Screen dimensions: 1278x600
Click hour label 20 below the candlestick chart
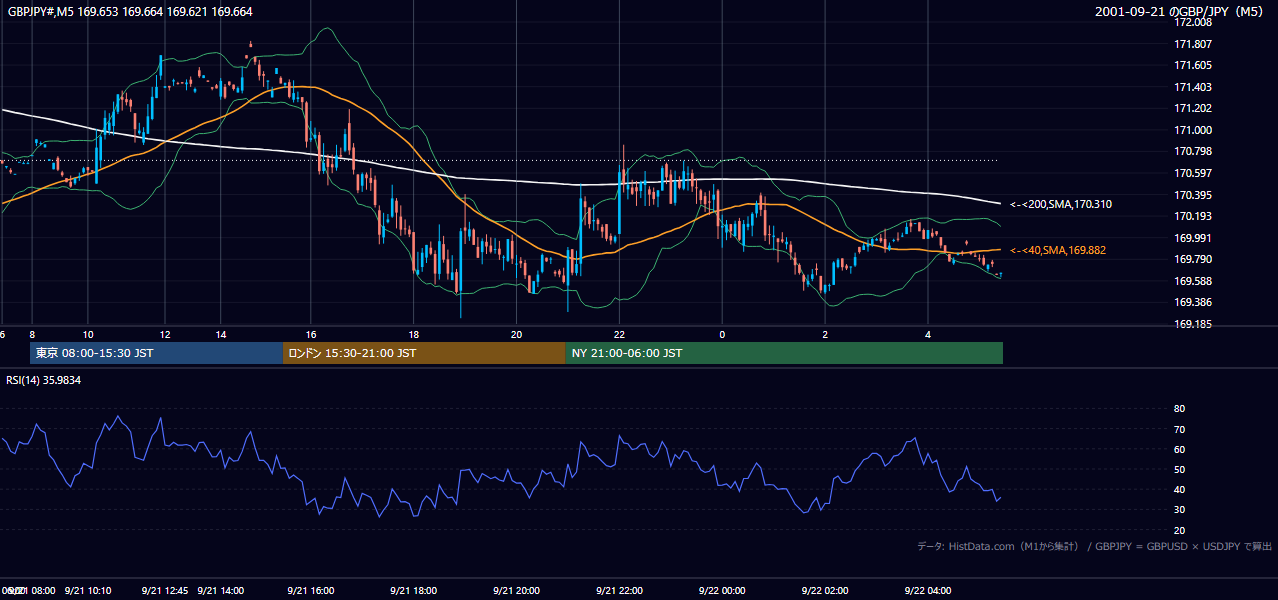point(516,334)
